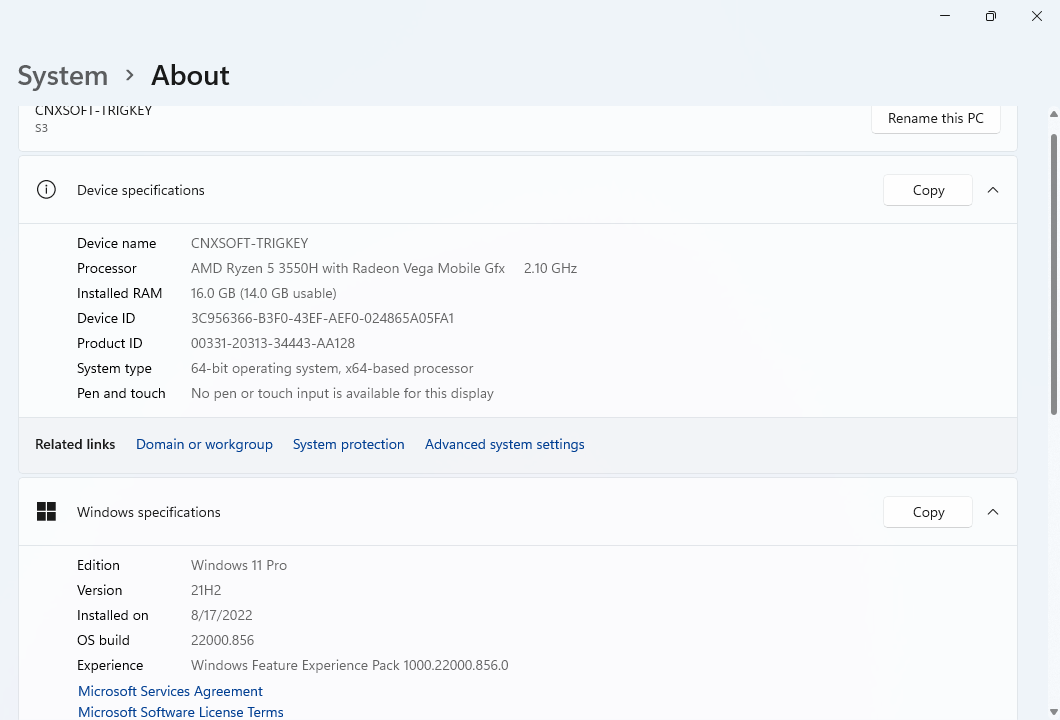Image resolution: width=1060 pixels, height=720 pixels.
Task: Click the Device ID value 3C956366-B3F0
Action: point(322,318)
